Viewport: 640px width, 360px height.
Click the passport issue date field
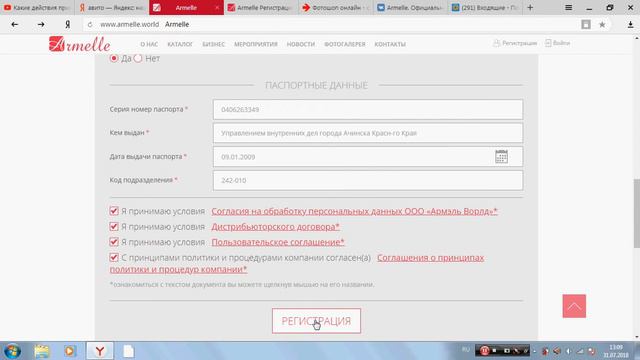pos(368,157)
